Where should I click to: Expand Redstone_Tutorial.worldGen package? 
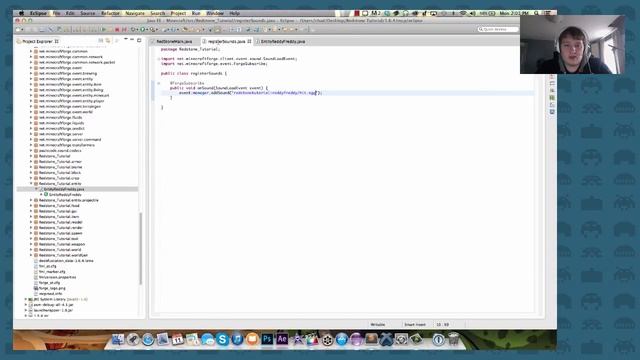(x=31, y=255)
